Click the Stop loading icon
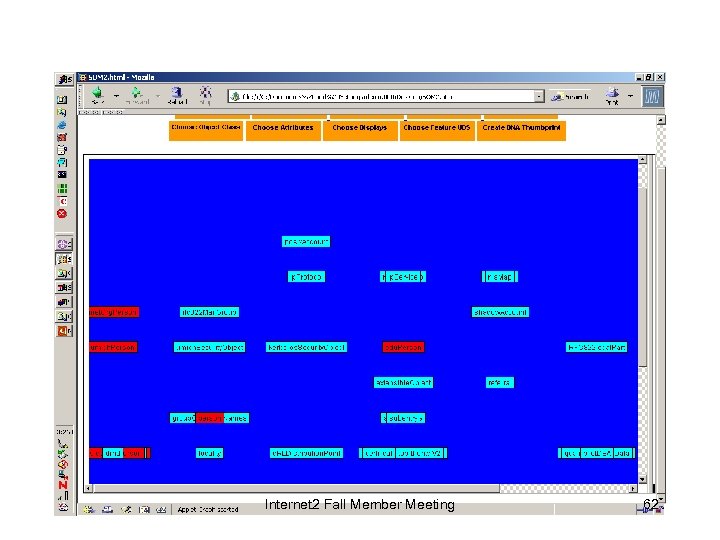The width and height of the screenshot is (720, 540). 205,93
